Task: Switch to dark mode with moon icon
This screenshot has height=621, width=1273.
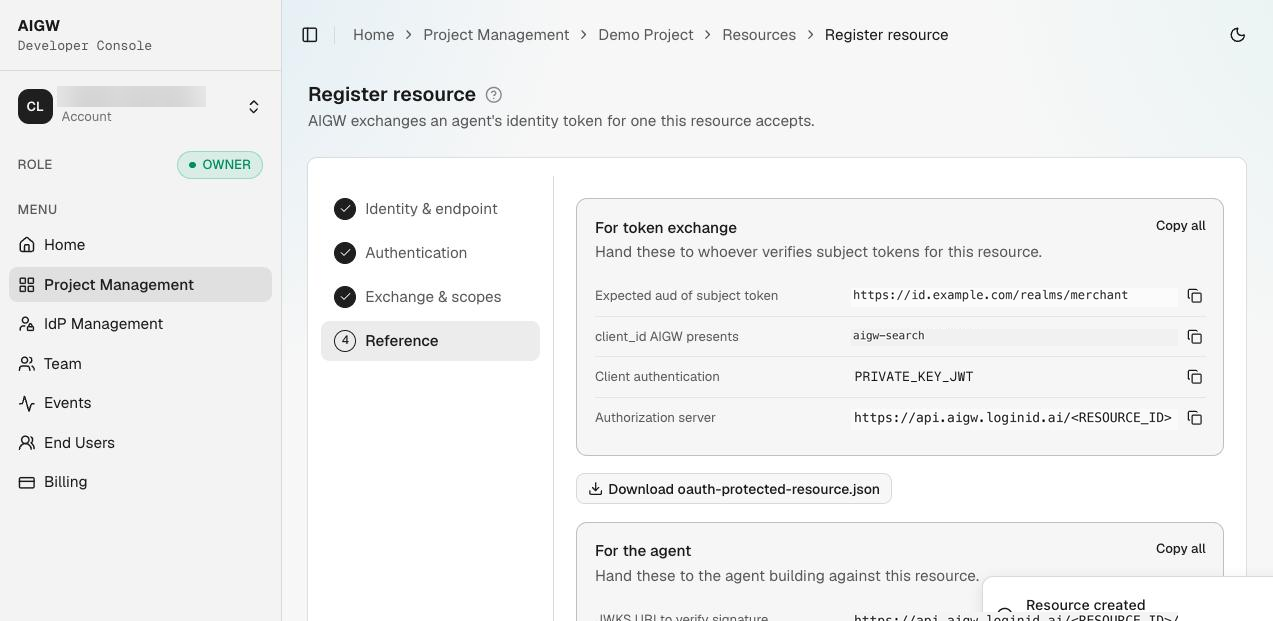Action: [1238, 35]
